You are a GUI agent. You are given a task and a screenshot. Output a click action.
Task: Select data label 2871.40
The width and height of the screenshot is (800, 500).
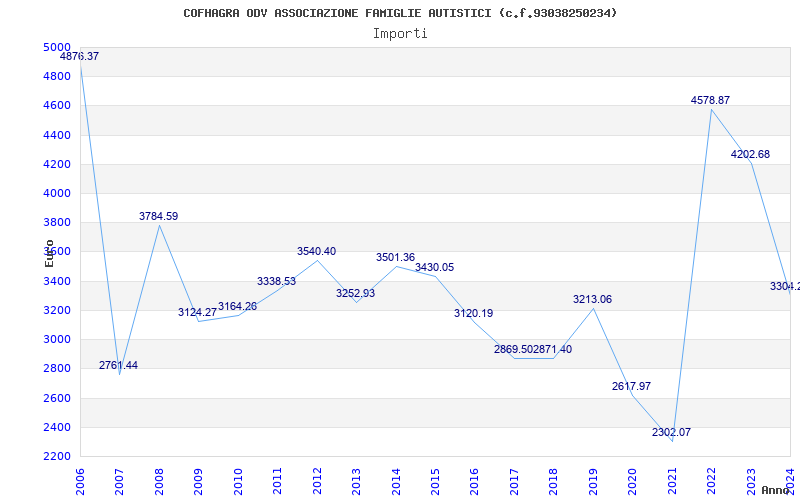553,350
